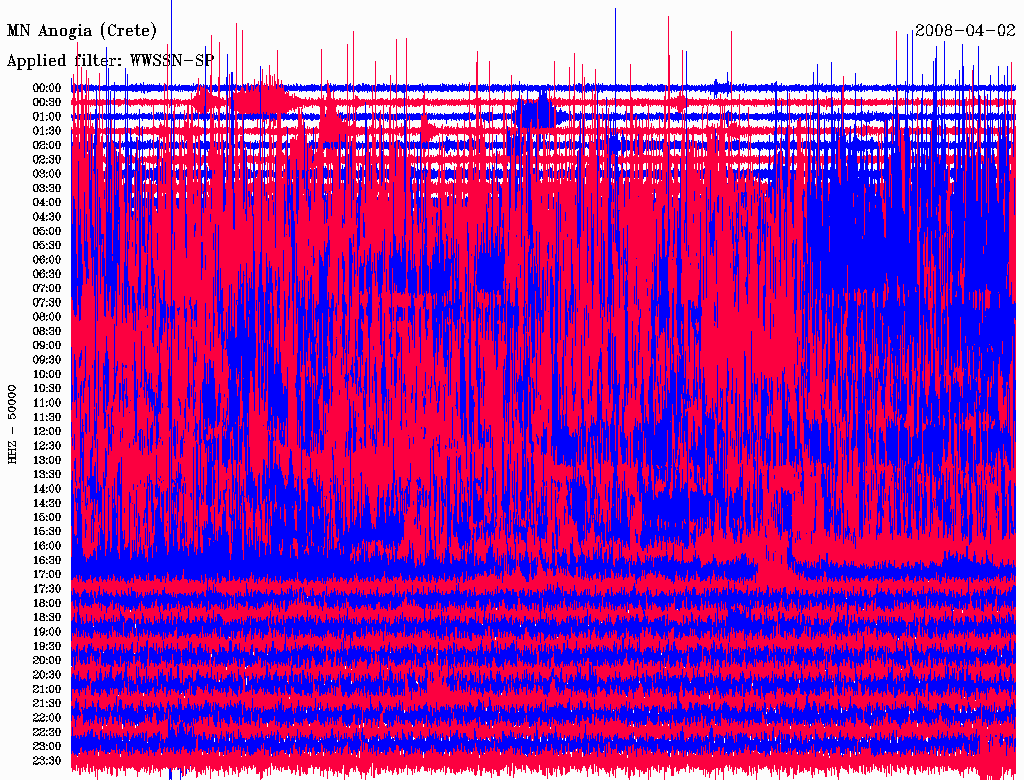Image resolution: width=1024 pixels, height=780 pixels.
Task: Select the 00:00 time row label
Action: point(47,88)
